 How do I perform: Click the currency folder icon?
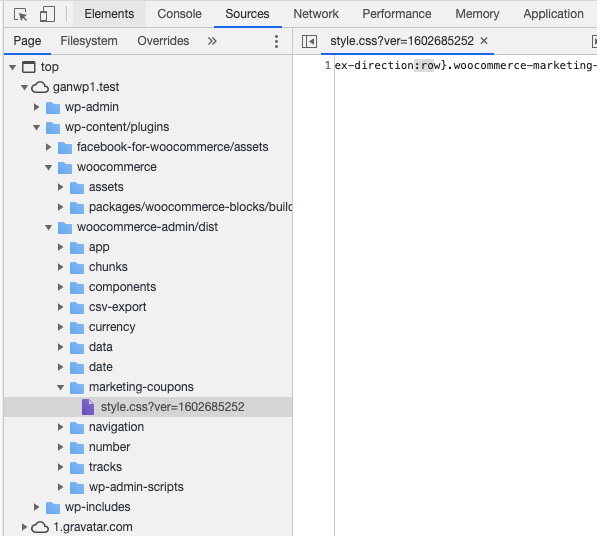point(77,327)
